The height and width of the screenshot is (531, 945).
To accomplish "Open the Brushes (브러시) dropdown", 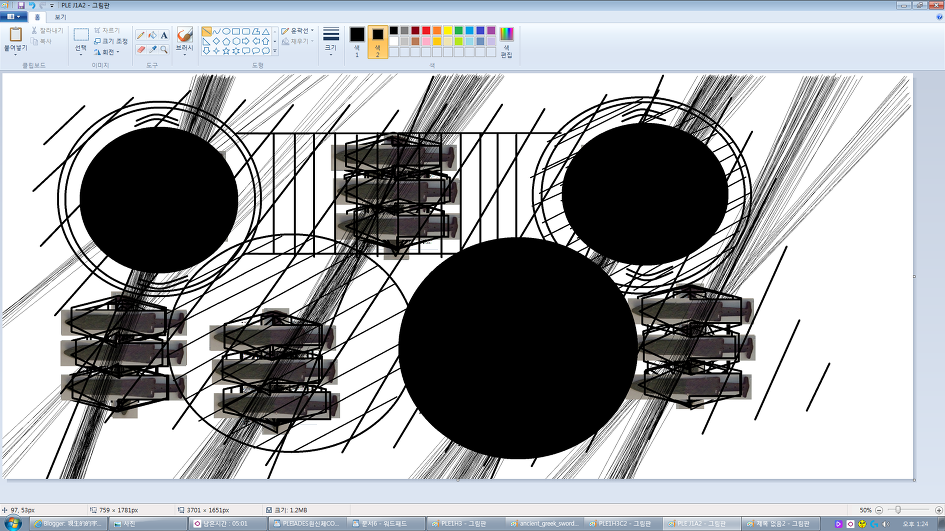I will tap(184, 40).
